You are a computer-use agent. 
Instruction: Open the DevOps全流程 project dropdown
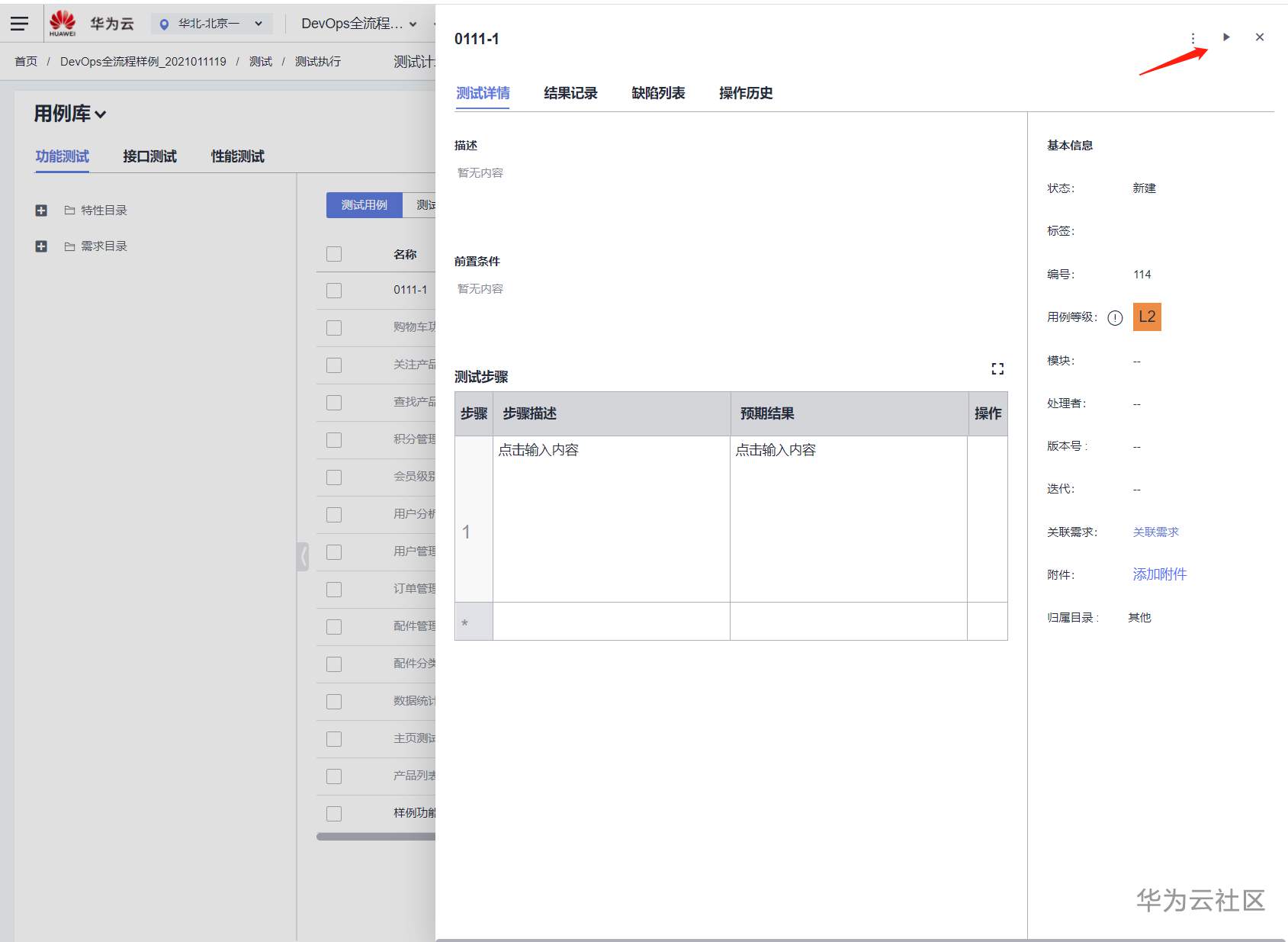tap(358, 24)
